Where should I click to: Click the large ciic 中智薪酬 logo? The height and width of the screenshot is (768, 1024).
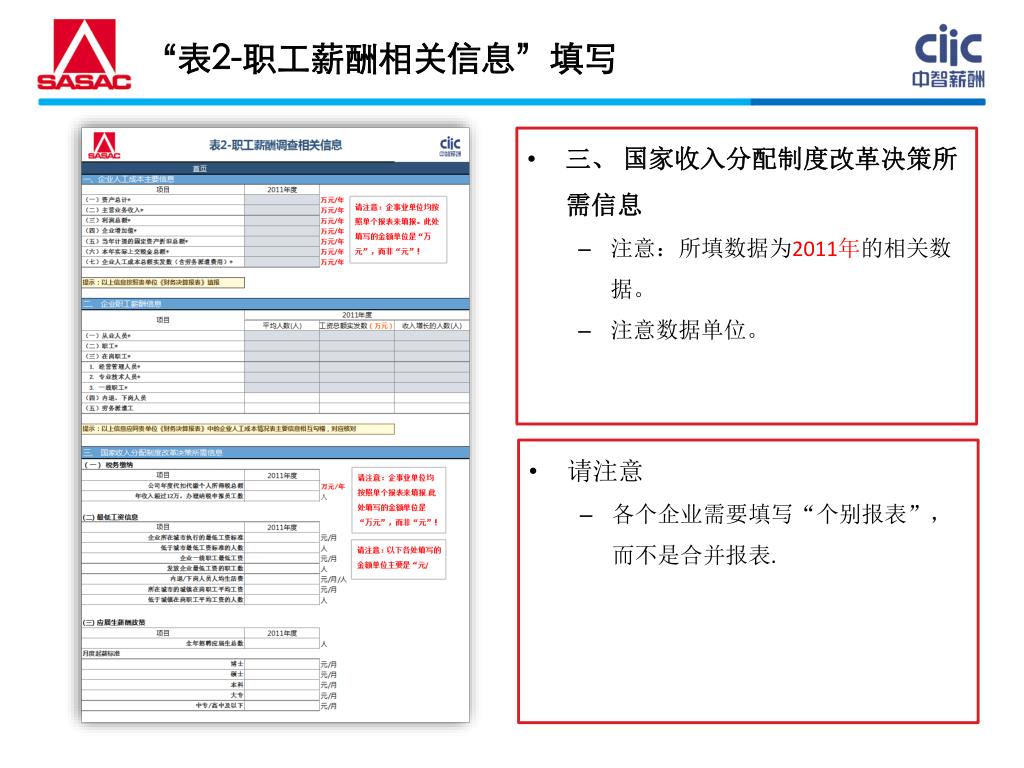948,56
